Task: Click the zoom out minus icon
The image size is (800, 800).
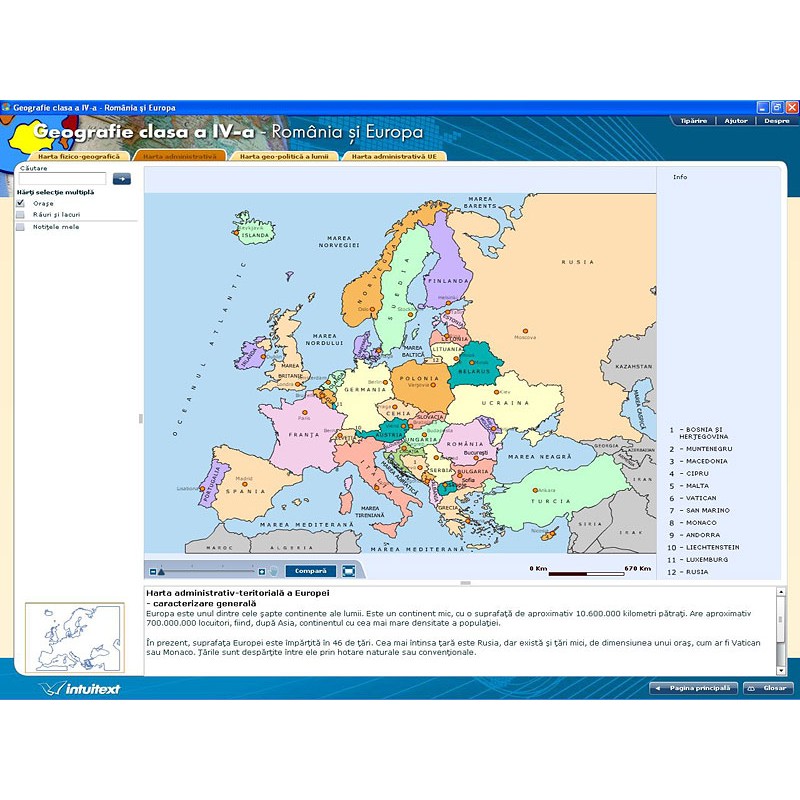Action: (x=153, y=572)
